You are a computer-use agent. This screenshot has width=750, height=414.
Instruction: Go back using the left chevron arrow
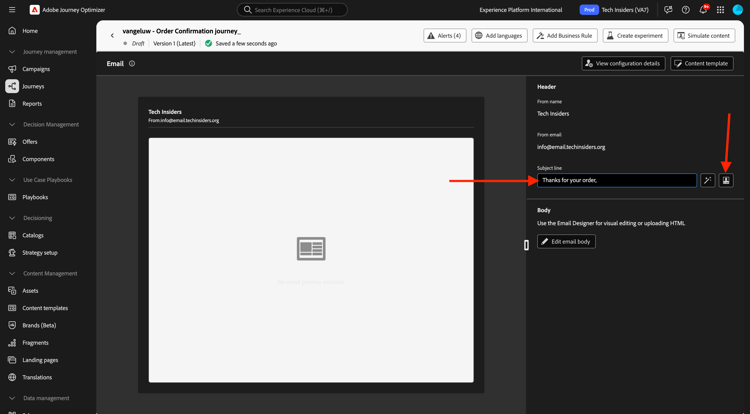[x=112, y=35]
